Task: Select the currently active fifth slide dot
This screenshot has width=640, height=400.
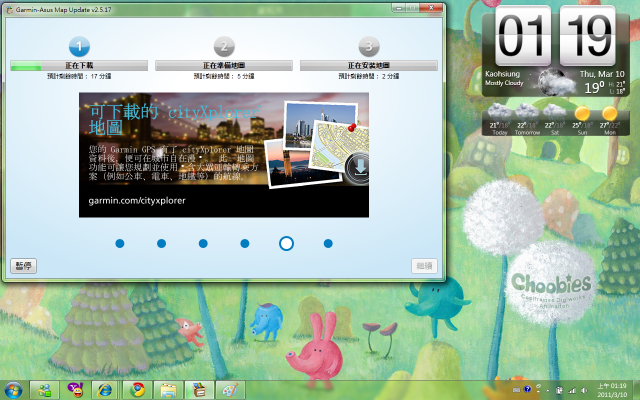Action: click(286, 244)
